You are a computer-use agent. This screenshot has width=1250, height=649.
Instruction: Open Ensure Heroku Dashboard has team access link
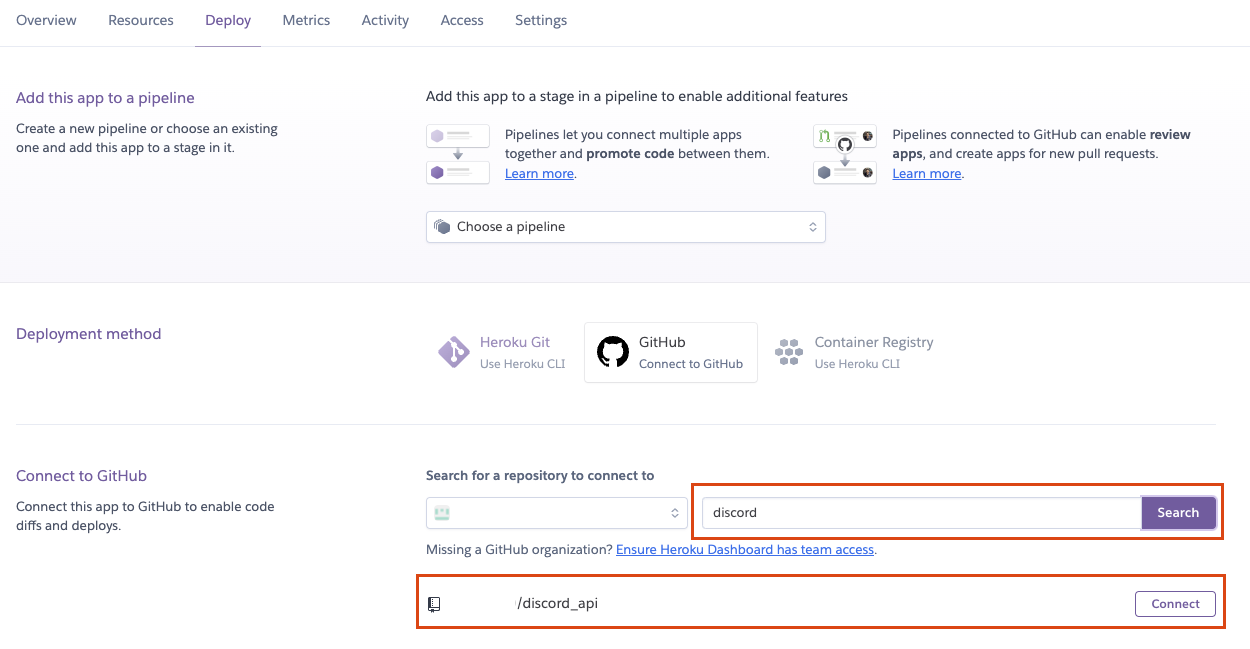745,550
